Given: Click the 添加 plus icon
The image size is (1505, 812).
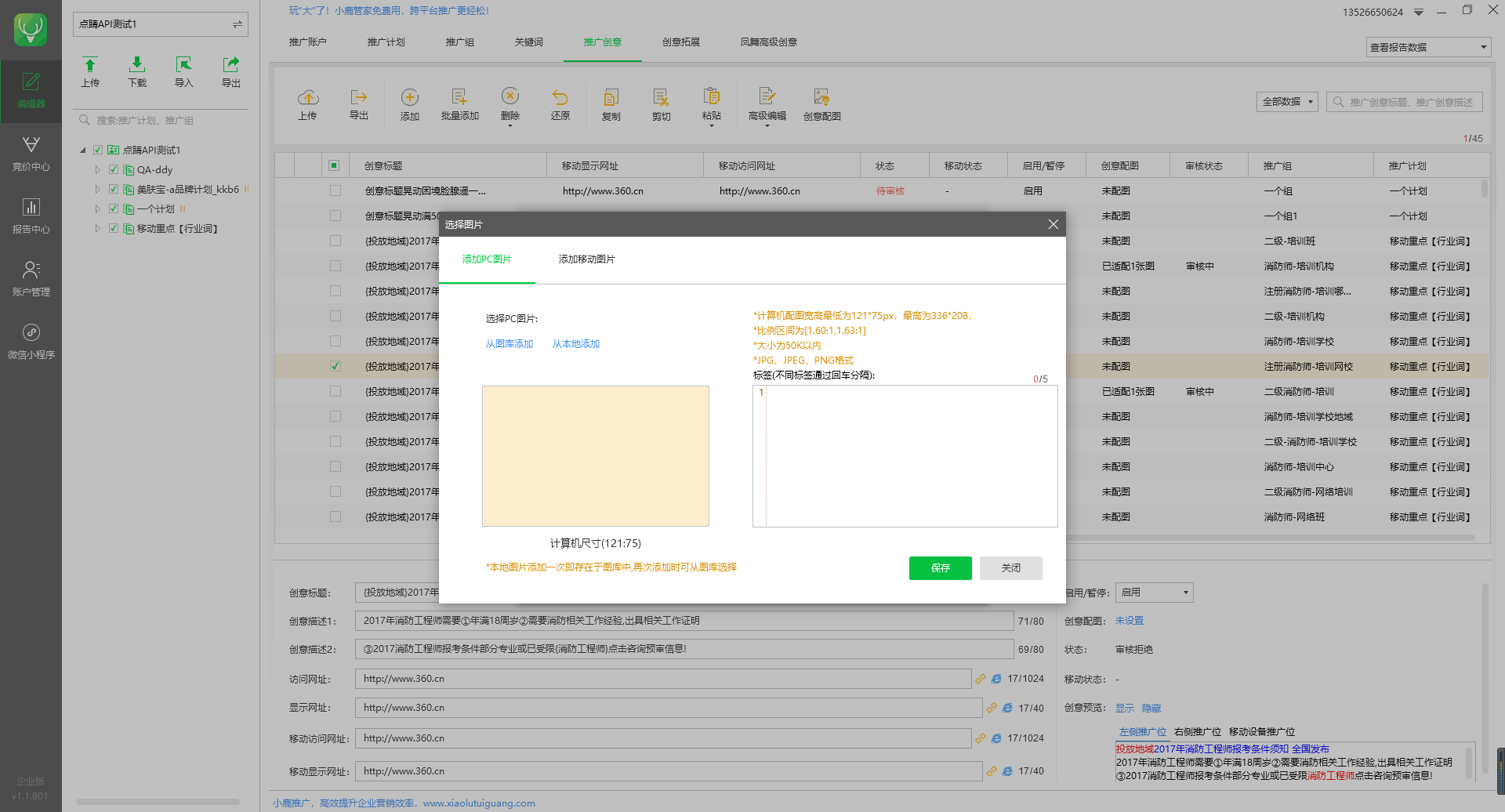Looking at the screenshot, I should [x=410, y=97].
